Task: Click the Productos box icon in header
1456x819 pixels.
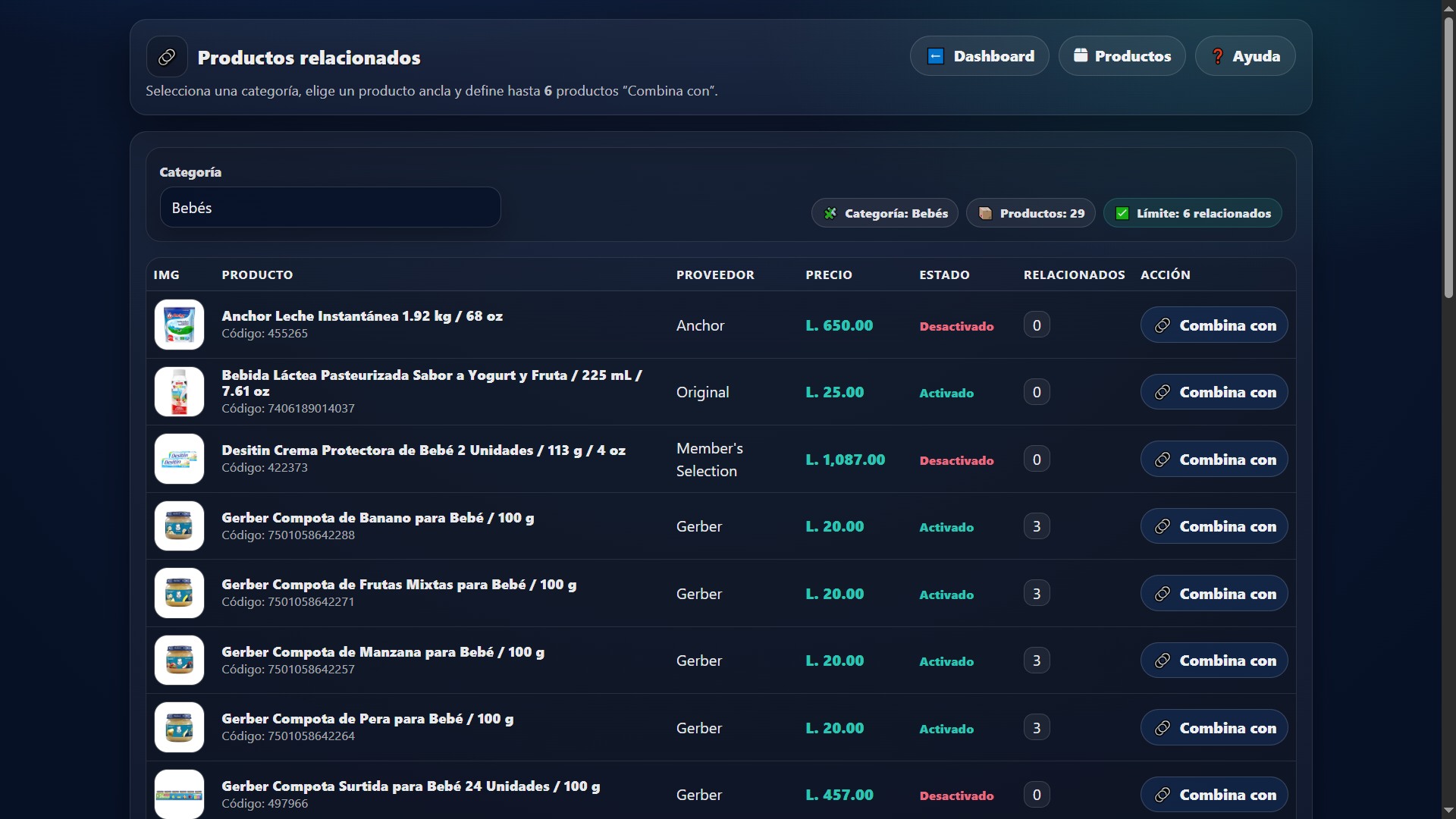Action: coord(1081,55)
